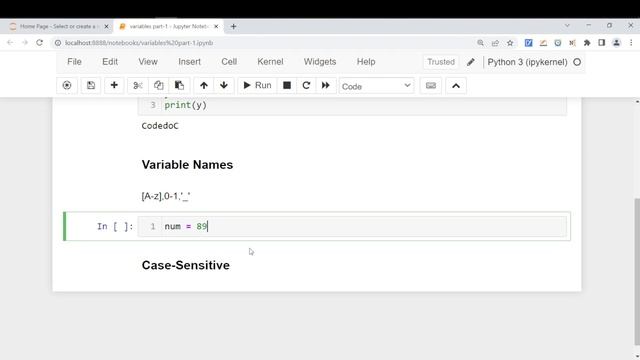Open command palette keyboard icon
This screenshot has width=640, height=360.
pyautogui.click(x=431, y=86)
